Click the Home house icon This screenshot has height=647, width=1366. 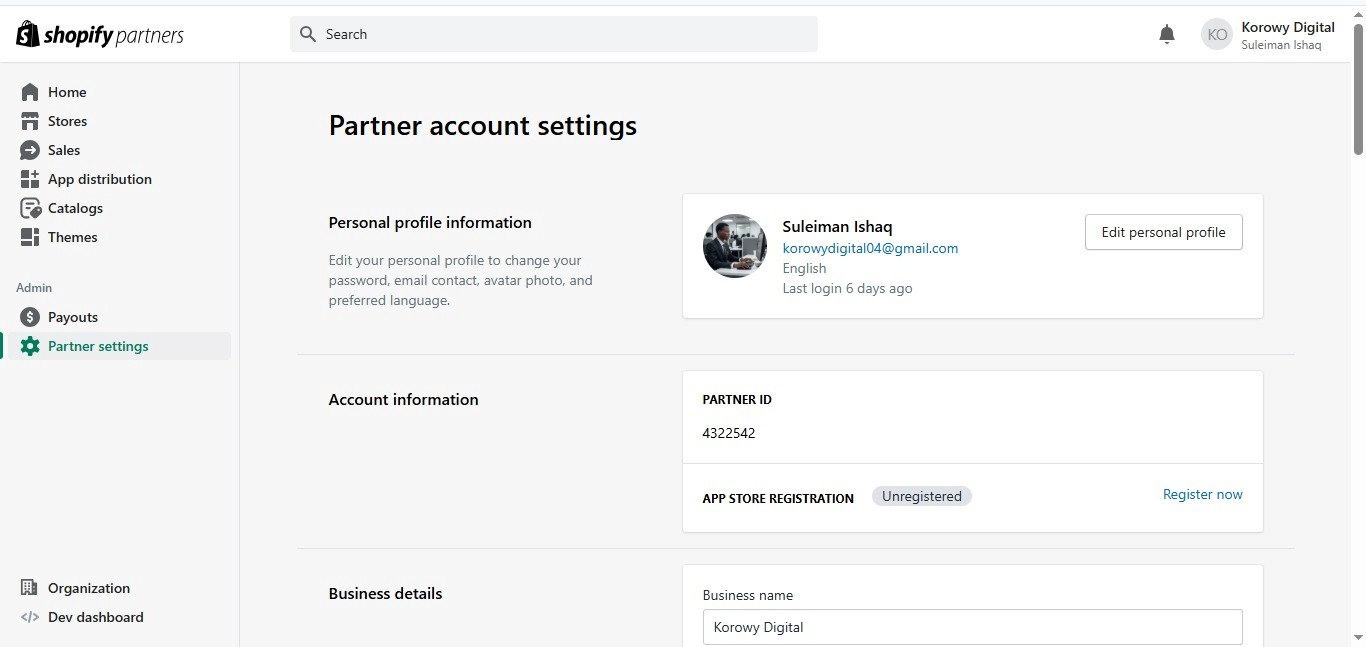click(x=30, y=92)
